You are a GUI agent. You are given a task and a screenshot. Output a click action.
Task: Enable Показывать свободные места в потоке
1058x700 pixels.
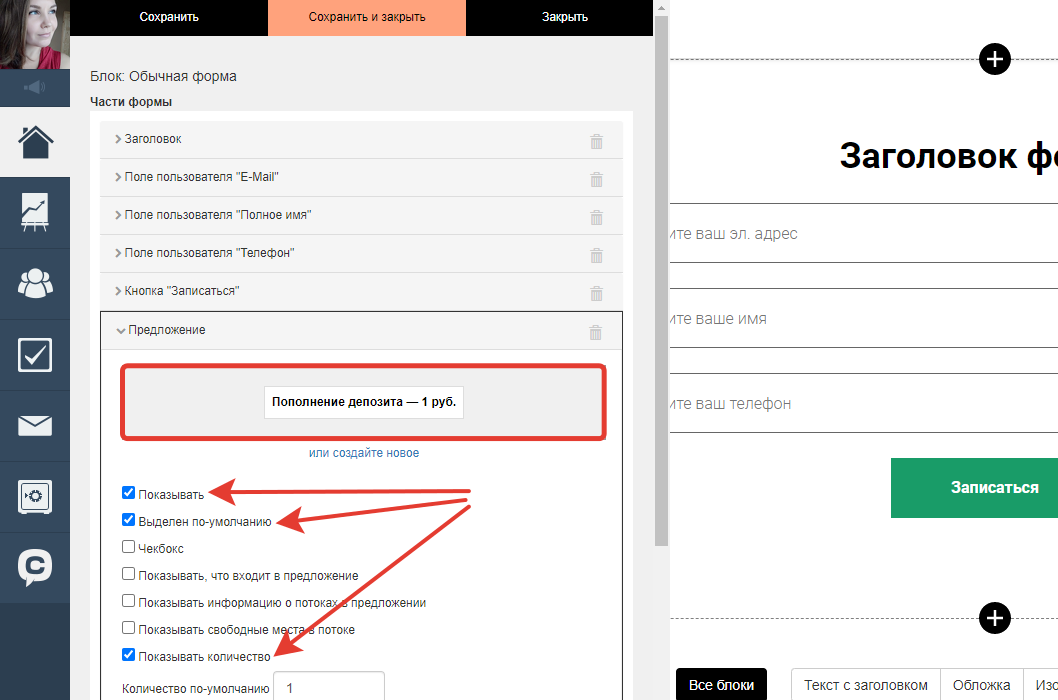(x=128, y=628)
